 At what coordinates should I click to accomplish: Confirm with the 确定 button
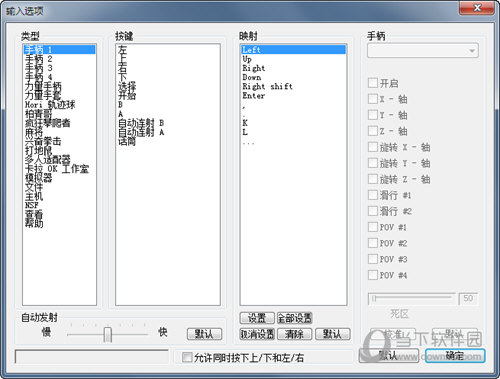point(455,356)
